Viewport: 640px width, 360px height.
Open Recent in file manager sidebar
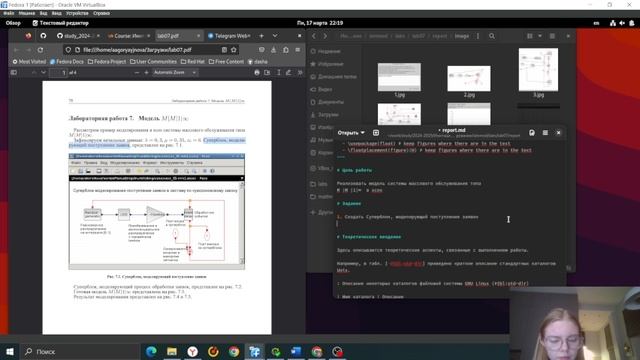point(326,51)
